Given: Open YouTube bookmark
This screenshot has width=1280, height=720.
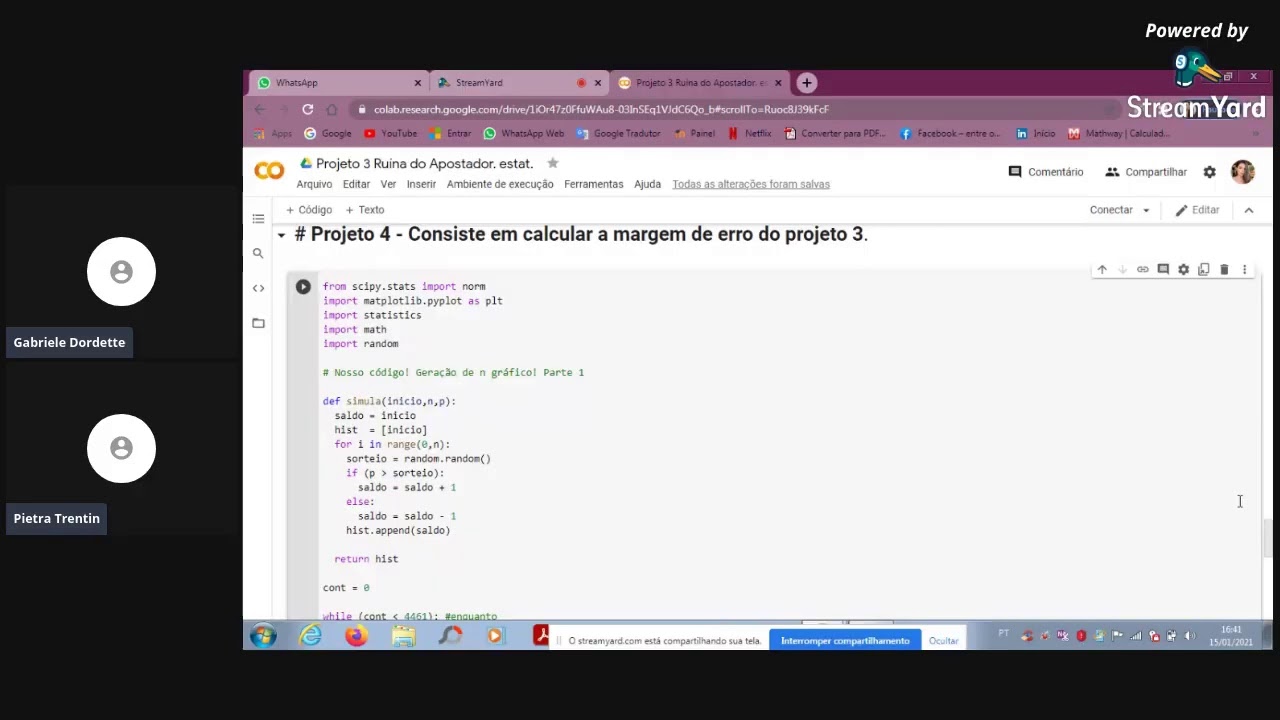Looking at the screenshot, I should (391, 133).
